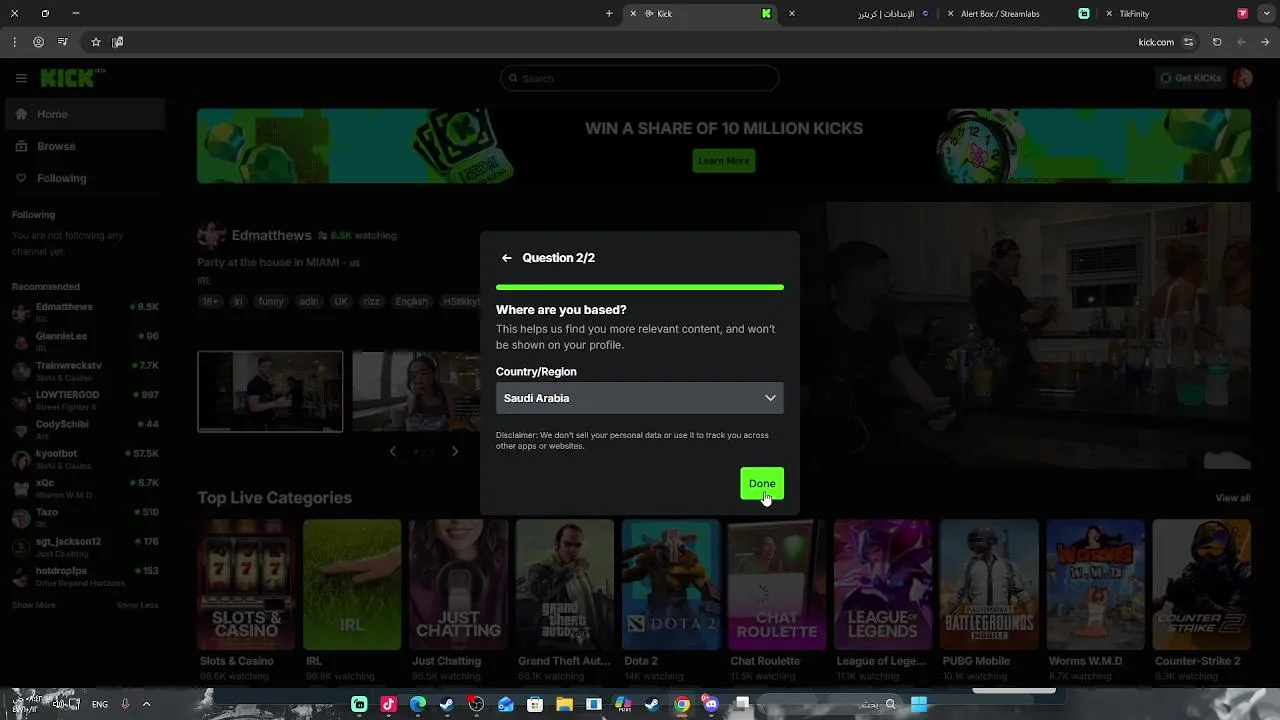Click the ENG language indicator
1280x720 pixels.
coord(100,704)
